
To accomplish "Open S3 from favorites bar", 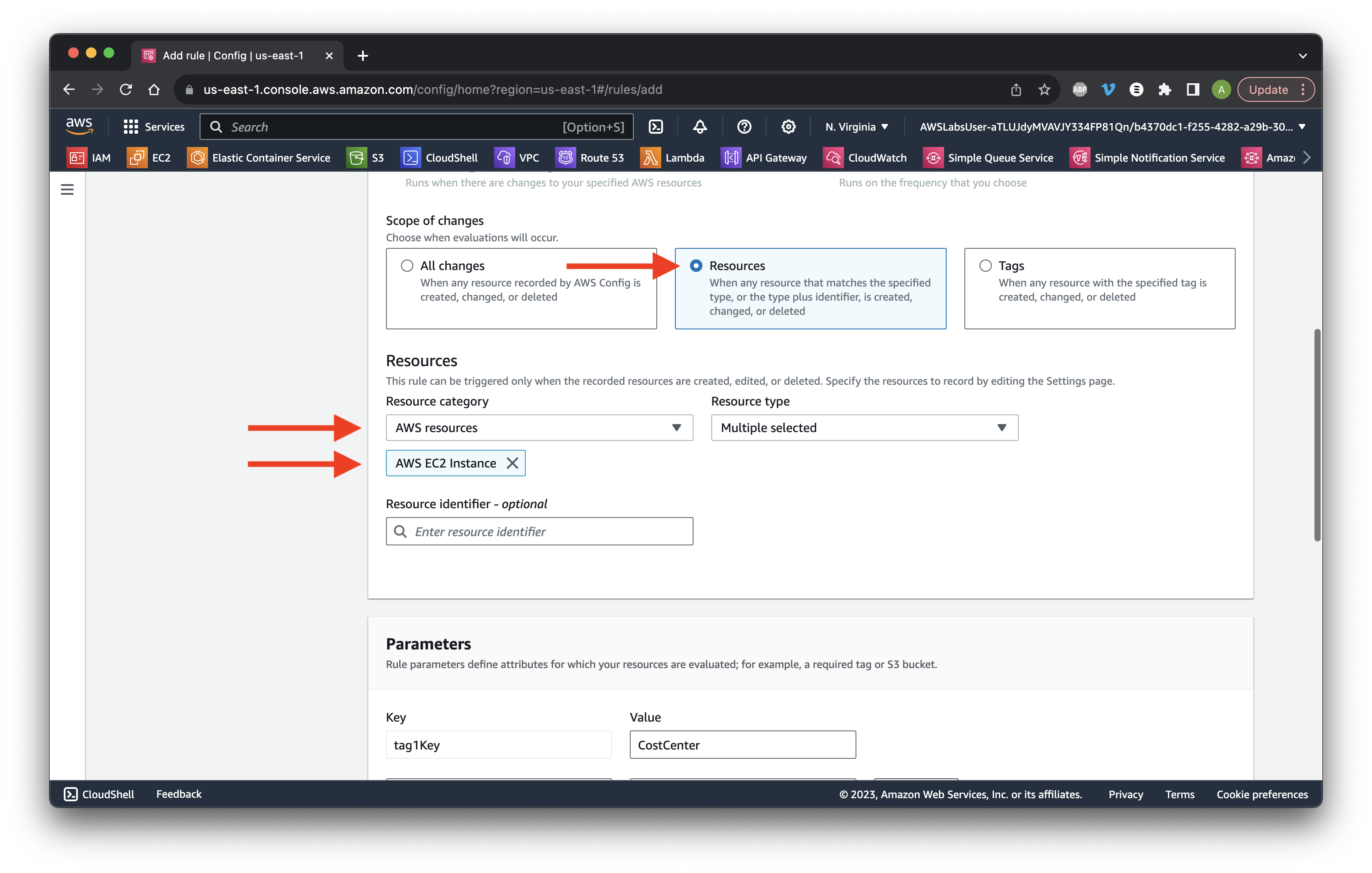I will [365, 158].
